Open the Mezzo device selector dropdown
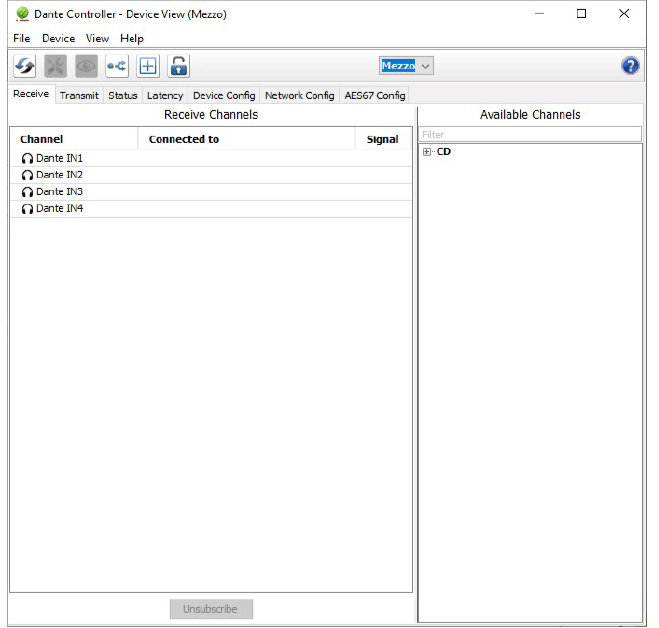The image size is (659, 628). (406, 66)
